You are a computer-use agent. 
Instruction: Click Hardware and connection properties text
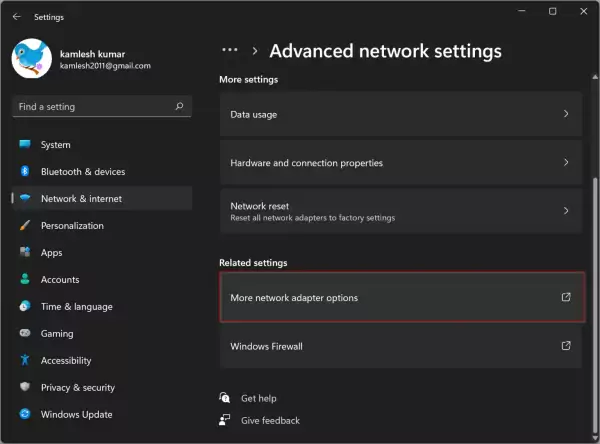coord(307,163)
